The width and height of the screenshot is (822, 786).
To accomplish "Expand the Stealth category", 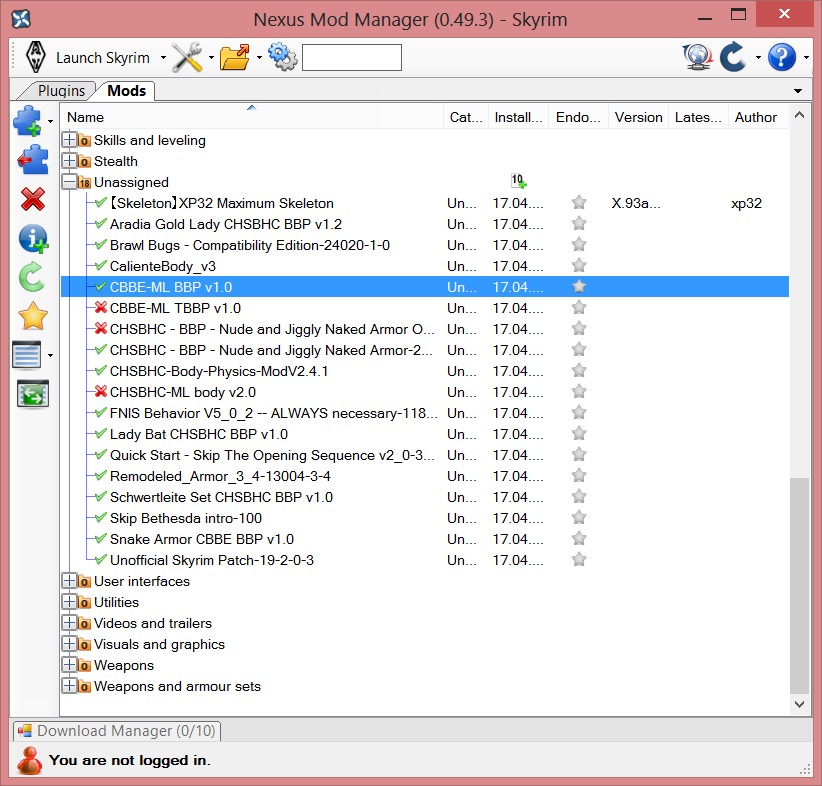I will 69,161.
